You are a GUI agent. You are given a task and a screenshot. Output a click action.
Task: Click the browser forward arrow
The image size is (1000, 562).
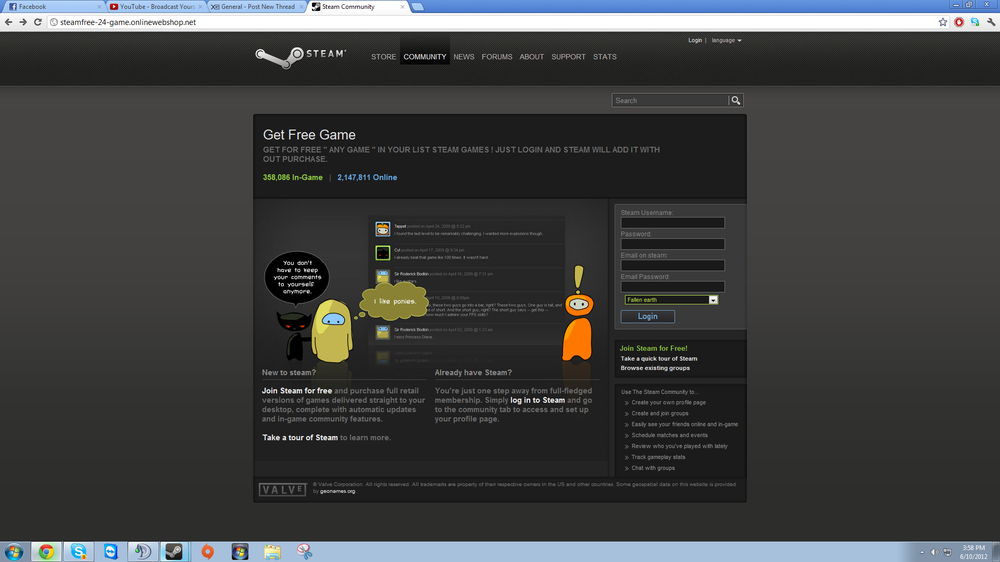click(23, 22)
